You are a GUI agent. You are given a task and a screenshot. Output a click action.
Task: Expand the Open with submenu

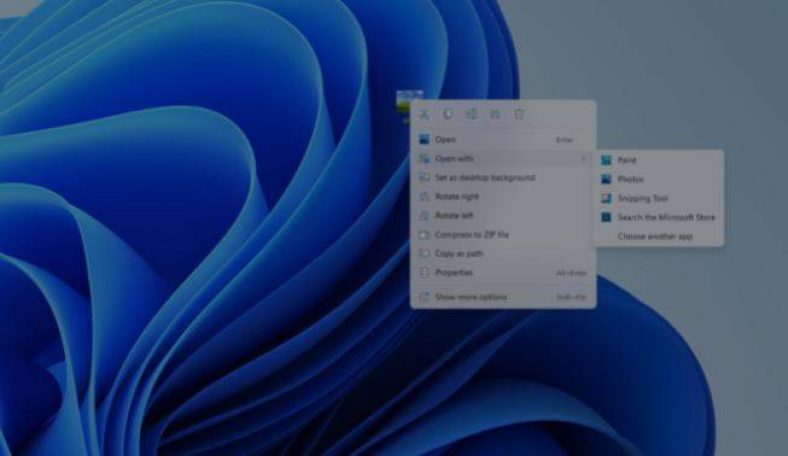pyautogui.click(x=503, y=159)
